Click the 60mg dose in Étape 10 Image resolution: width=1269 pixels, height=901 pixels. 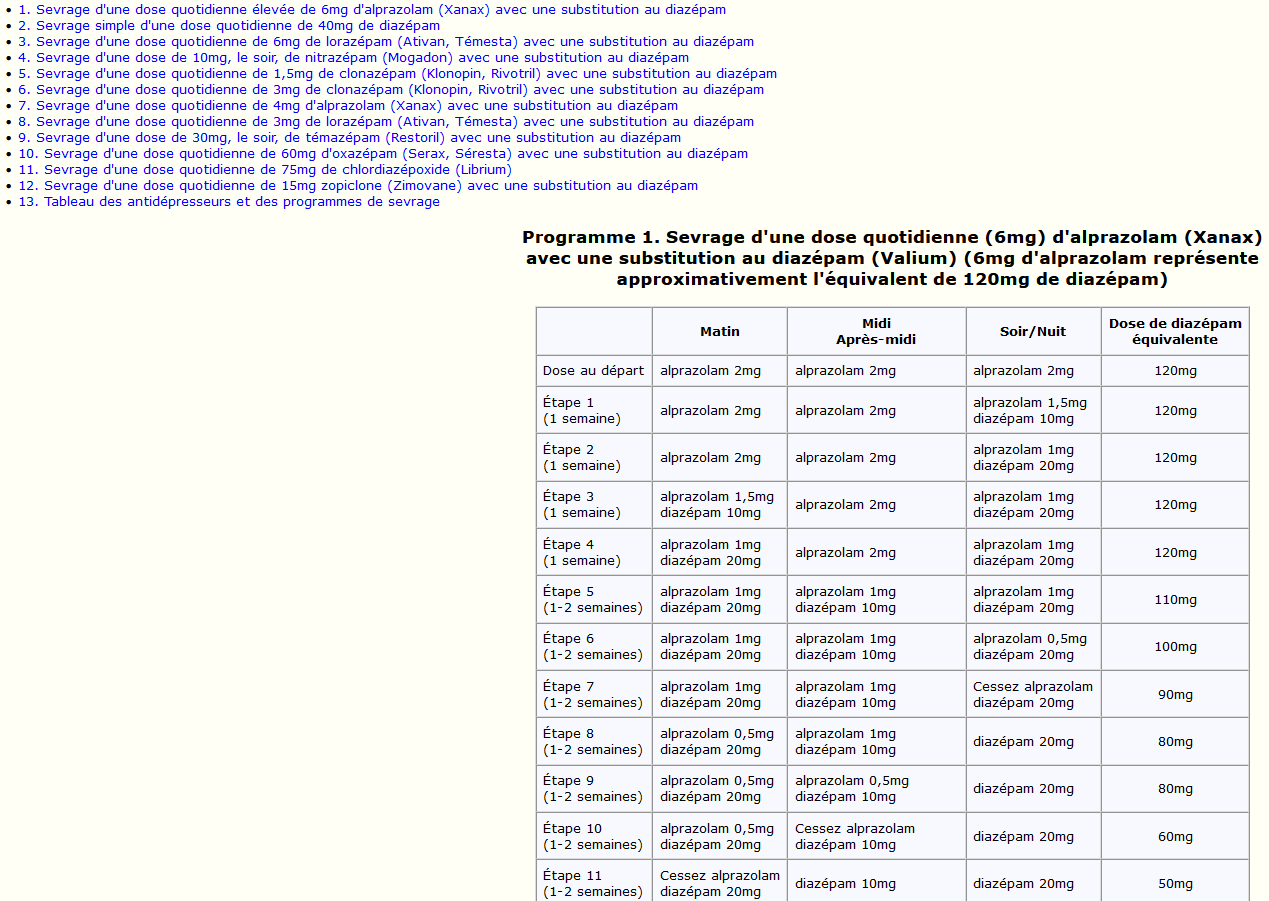click(1175, 837)
